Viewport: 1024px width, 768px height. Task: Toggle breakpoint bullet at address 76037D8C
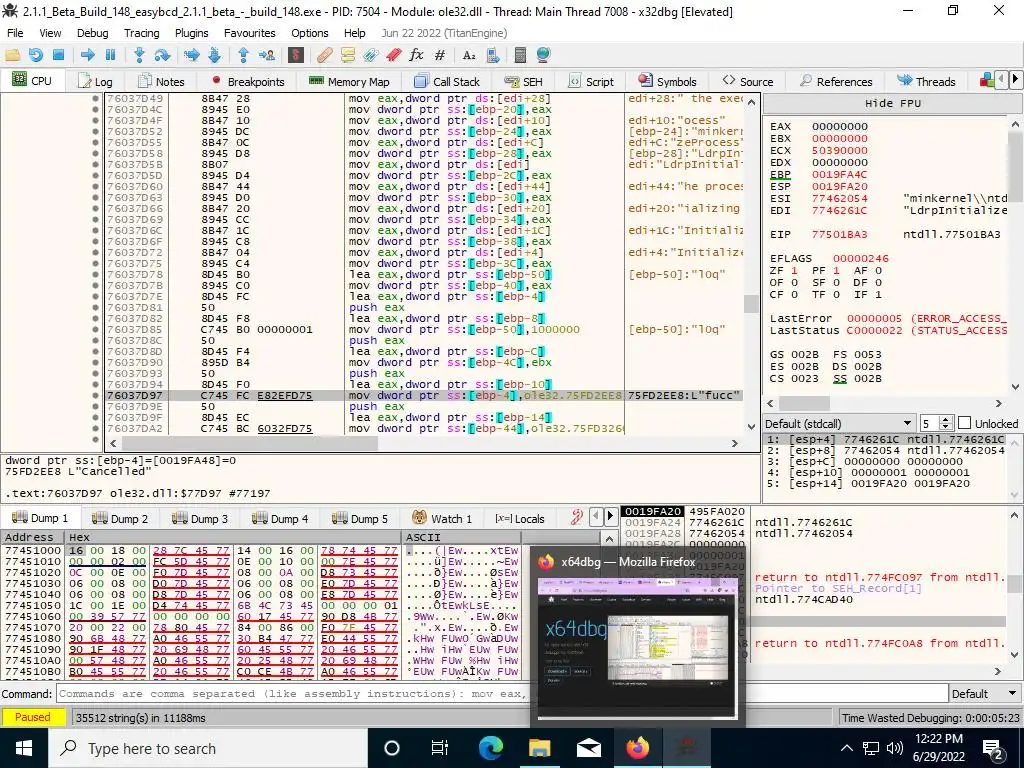(95, 340)
